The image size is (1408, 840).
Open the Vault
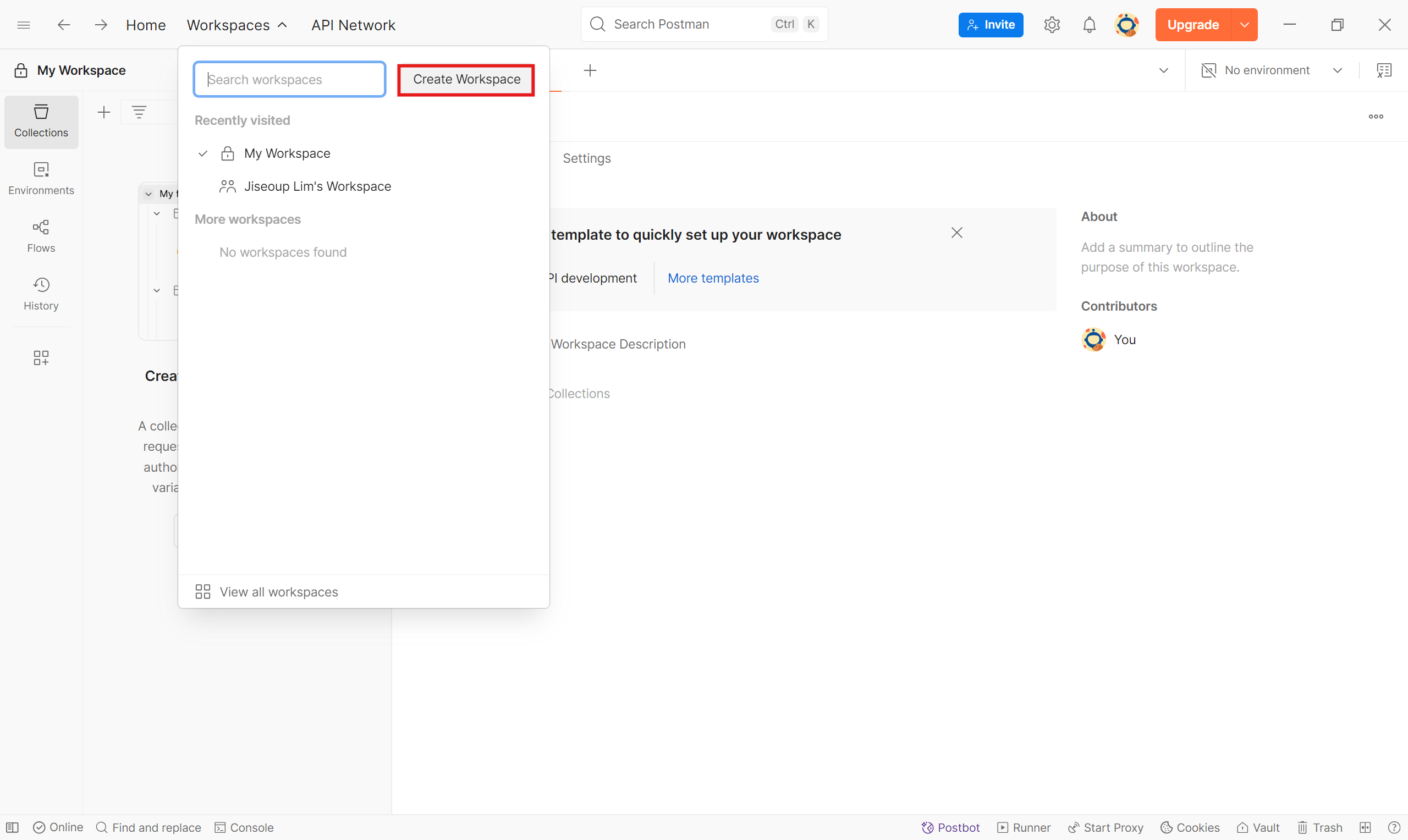point(1258,827)
